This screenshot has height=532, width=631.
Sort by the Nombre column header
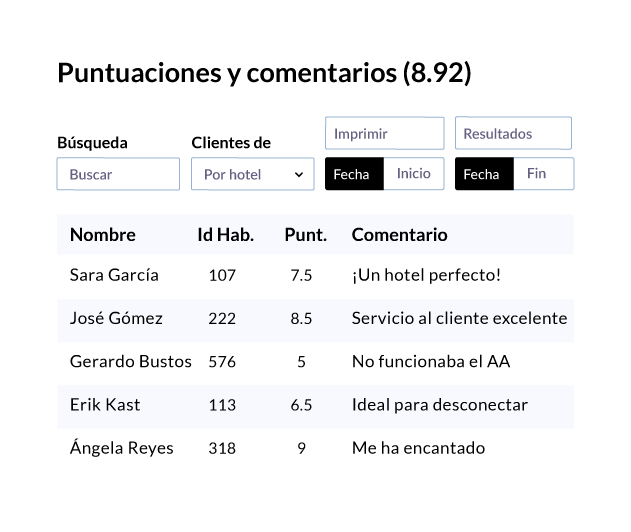(x=103, y=235)
